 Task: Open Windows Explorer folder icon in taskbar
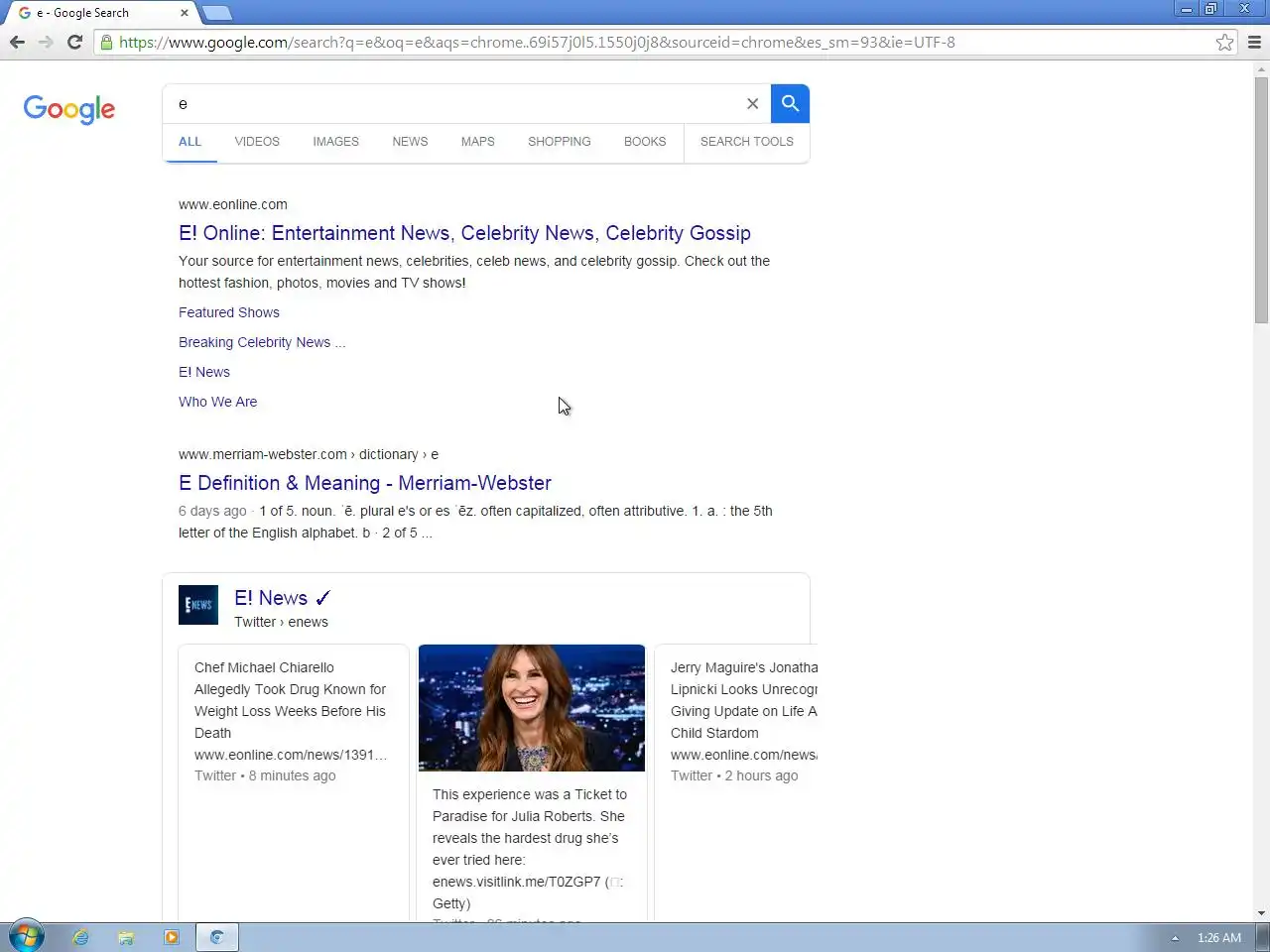pos(126,937)
